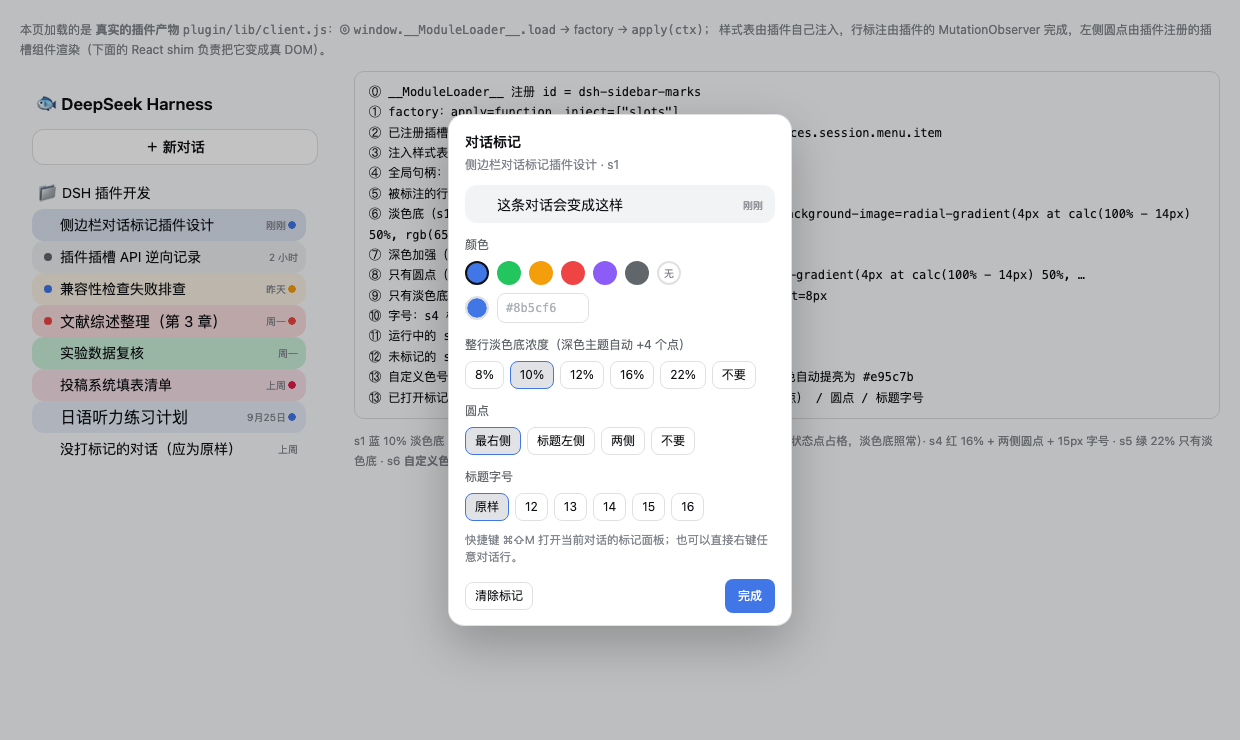Open conversation 侧边栏对话标记插件设计
1240x740 pixels.
click(169, 225)
